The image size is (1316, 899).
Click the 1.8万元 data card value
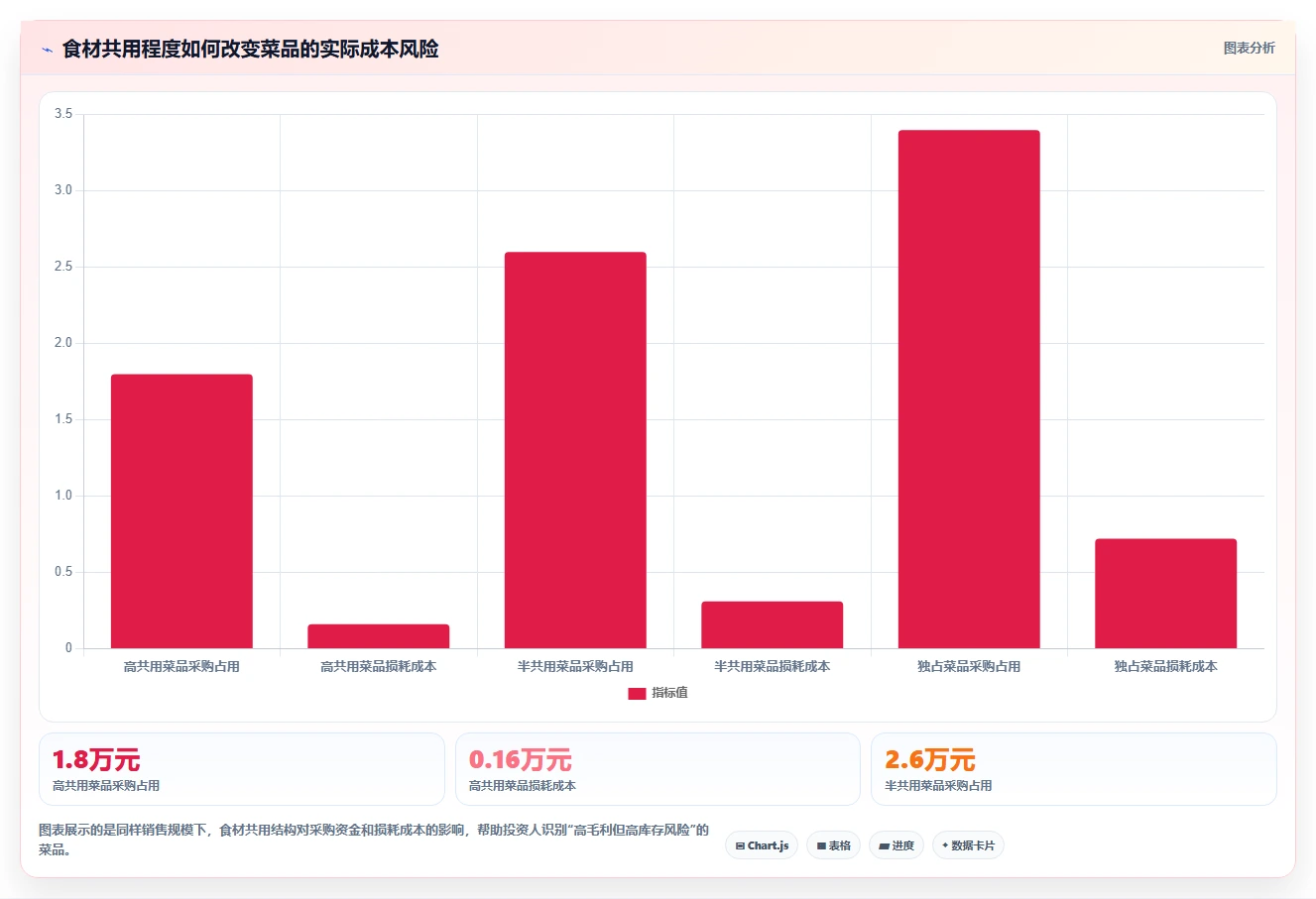click(96, 760)
